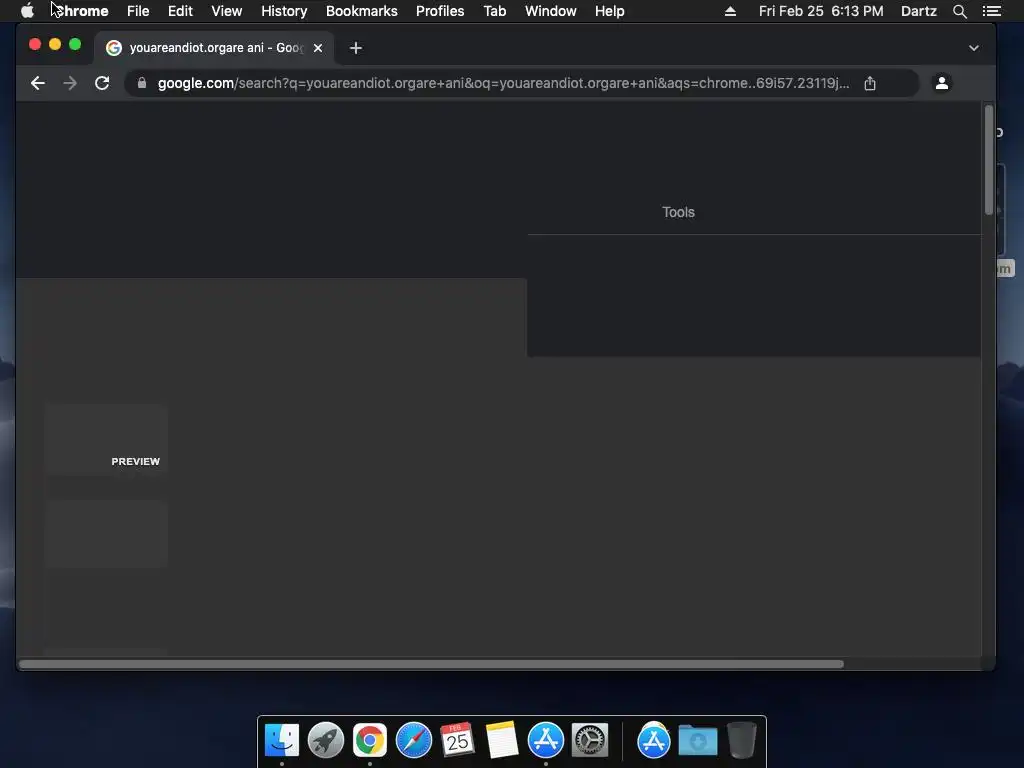Viewport: 1024px width, 768px height.
Task: Click the date and time in the menu bar
Action: [x=821, y=11]
